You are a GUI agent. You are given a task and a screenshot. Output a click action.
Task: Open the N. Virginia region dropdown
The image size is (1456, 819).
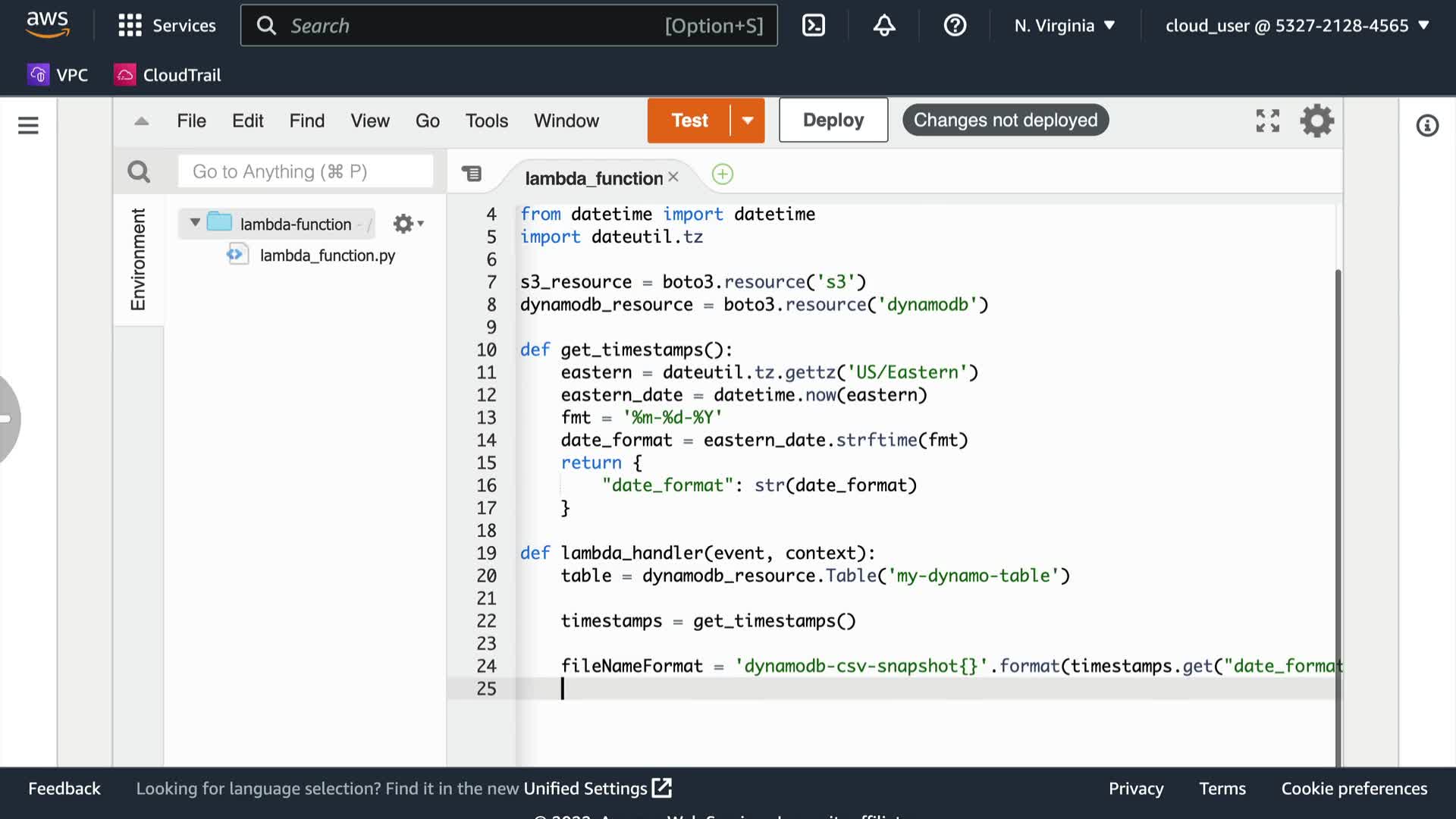tap(1065, 26)
